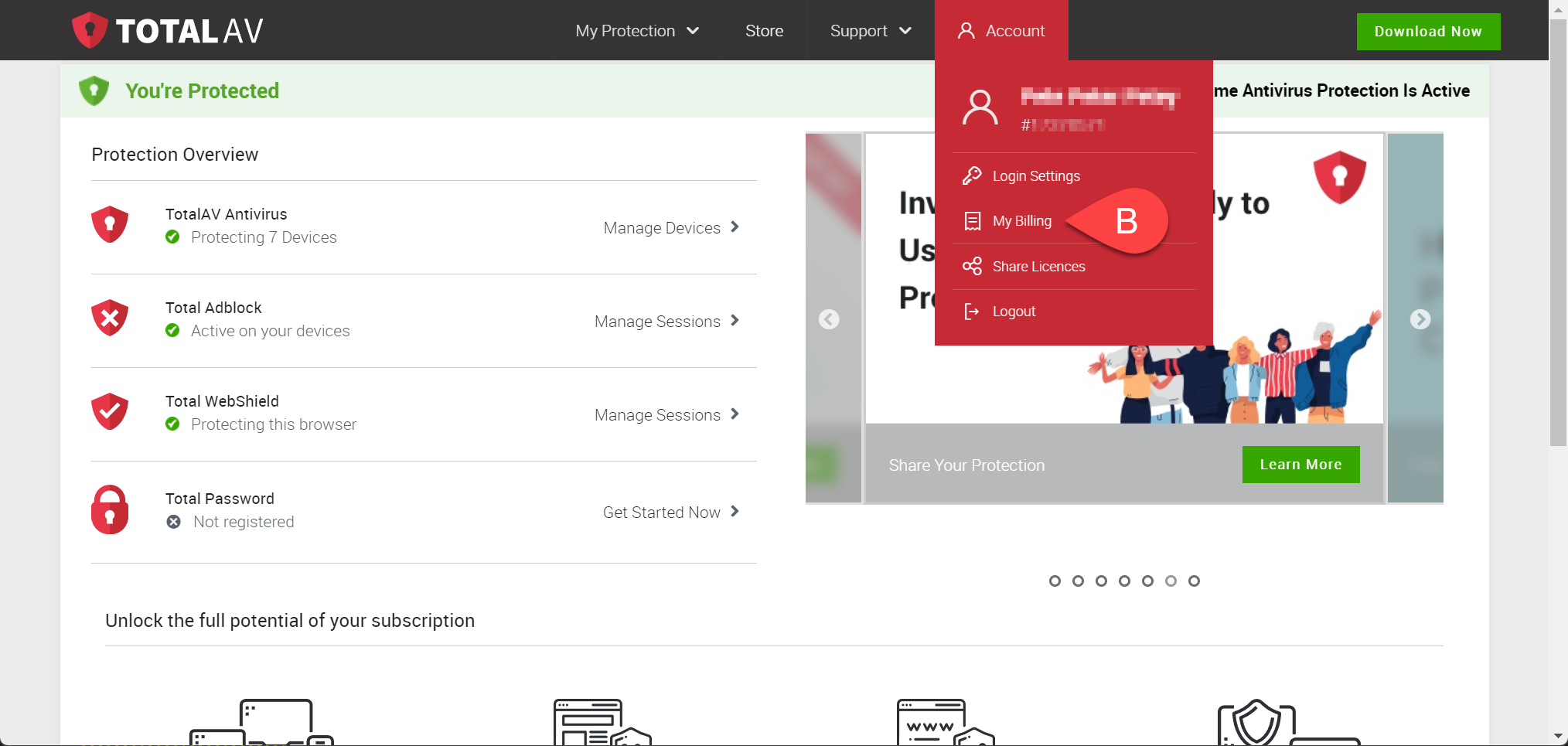This screenshot has height=746, width=1568.
Task: Select the seventh carousel dot indicator
Action: point(1194,581)
